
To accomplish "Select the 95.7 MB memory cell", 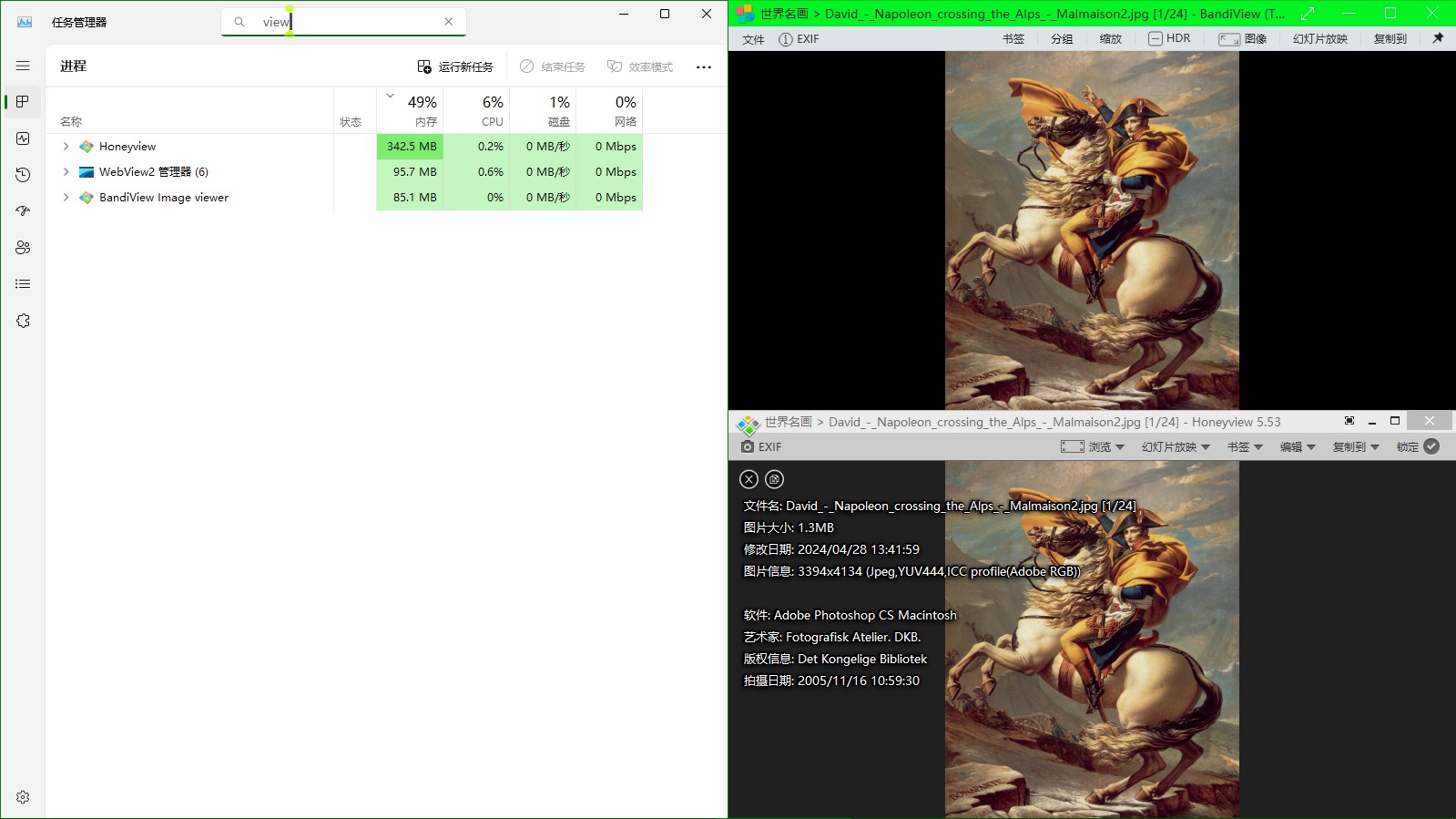I will (x=410, y=172).
